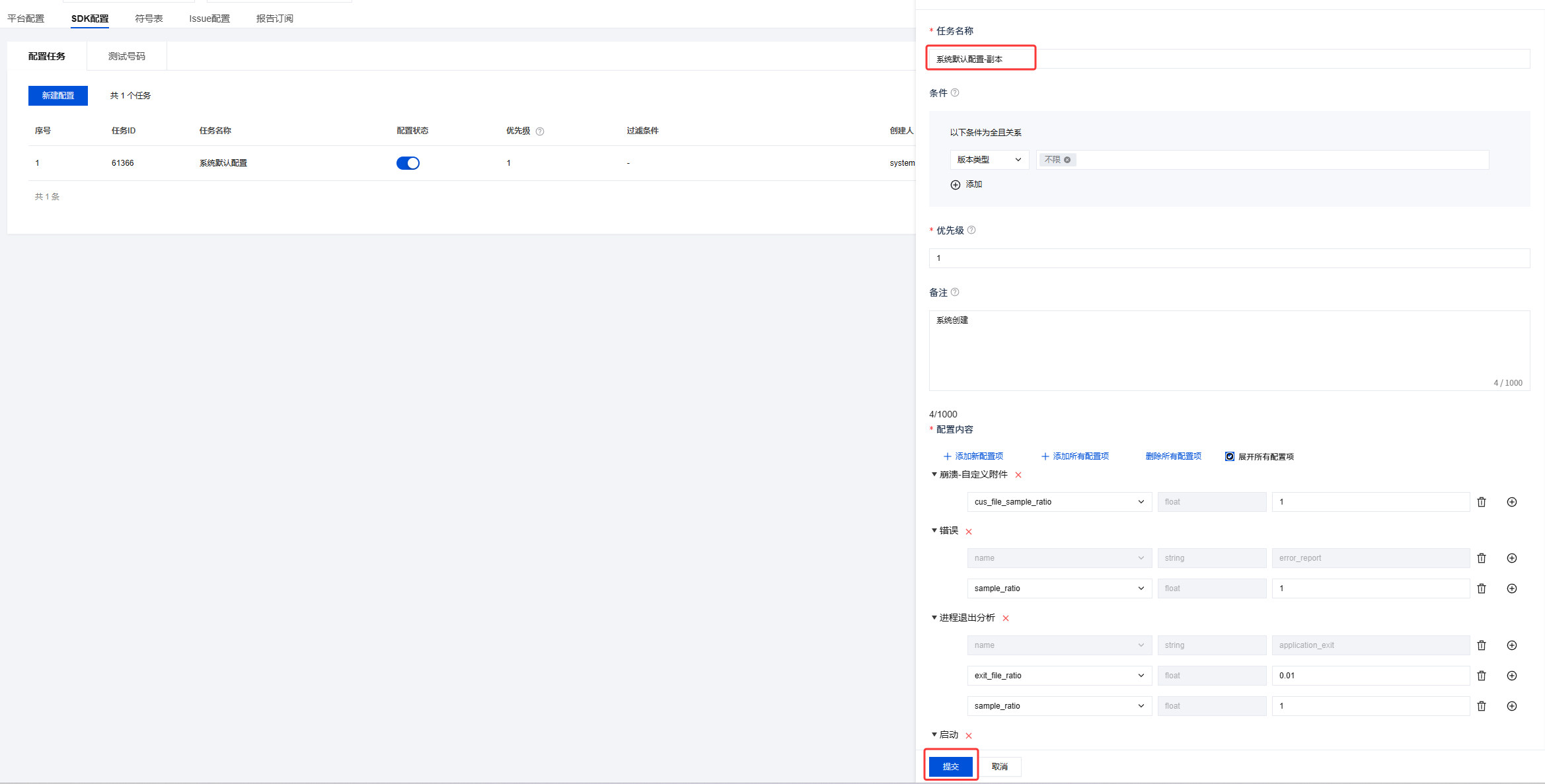
Task: Open exit_file_ratio key dropdown
Action: (x=1059, y=676)
